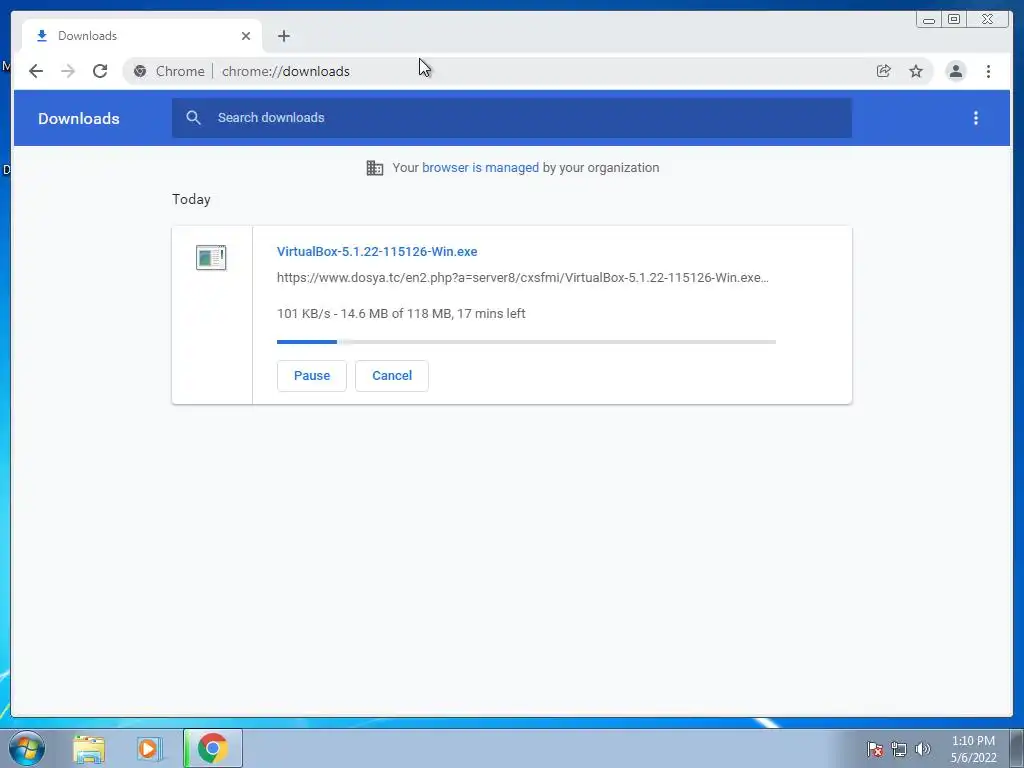Click the download progress bar
The width and height of the screenshot is (1024, 768).
[526, 342]
